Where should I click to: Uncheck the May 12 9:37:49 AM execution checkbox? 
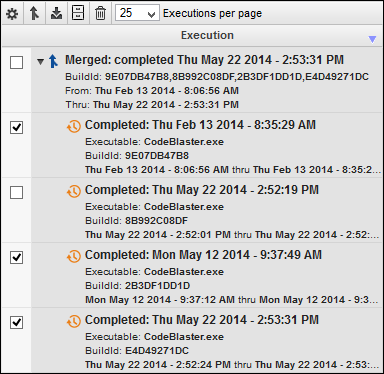[x=17, y=257]
